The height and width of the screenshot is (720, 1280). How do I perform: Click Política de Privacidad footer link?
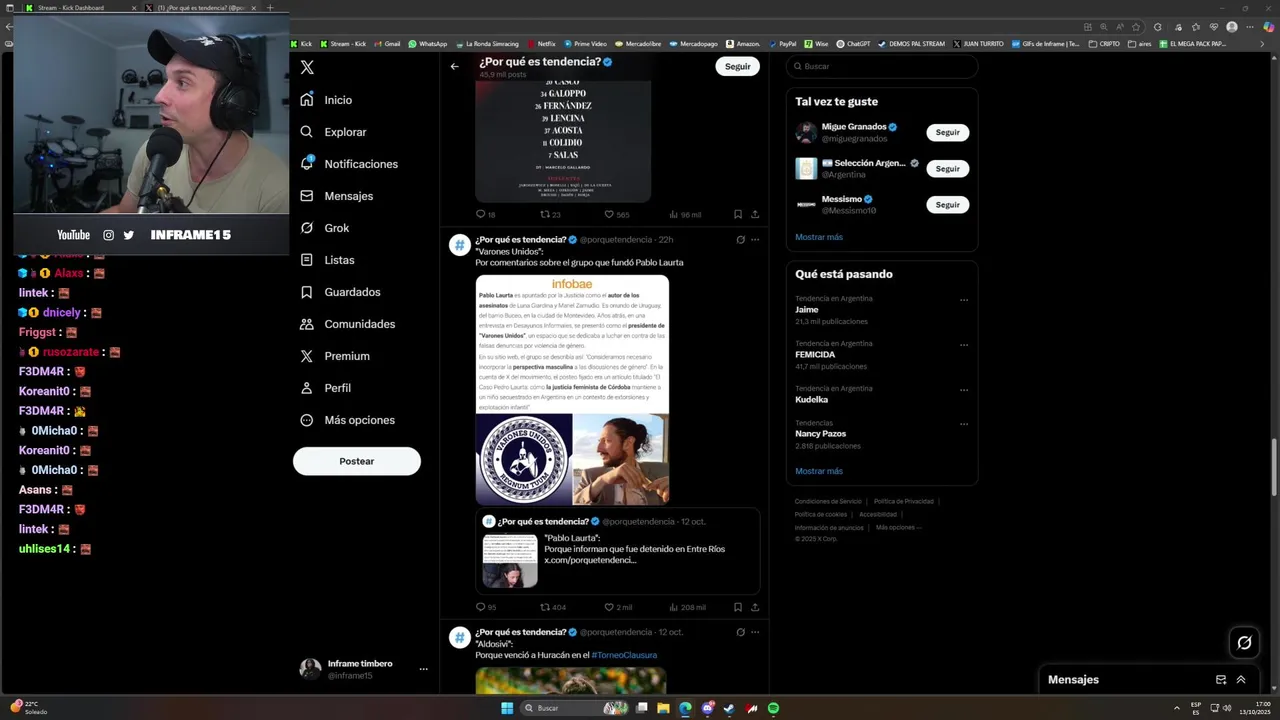click(x=904, y=501)
